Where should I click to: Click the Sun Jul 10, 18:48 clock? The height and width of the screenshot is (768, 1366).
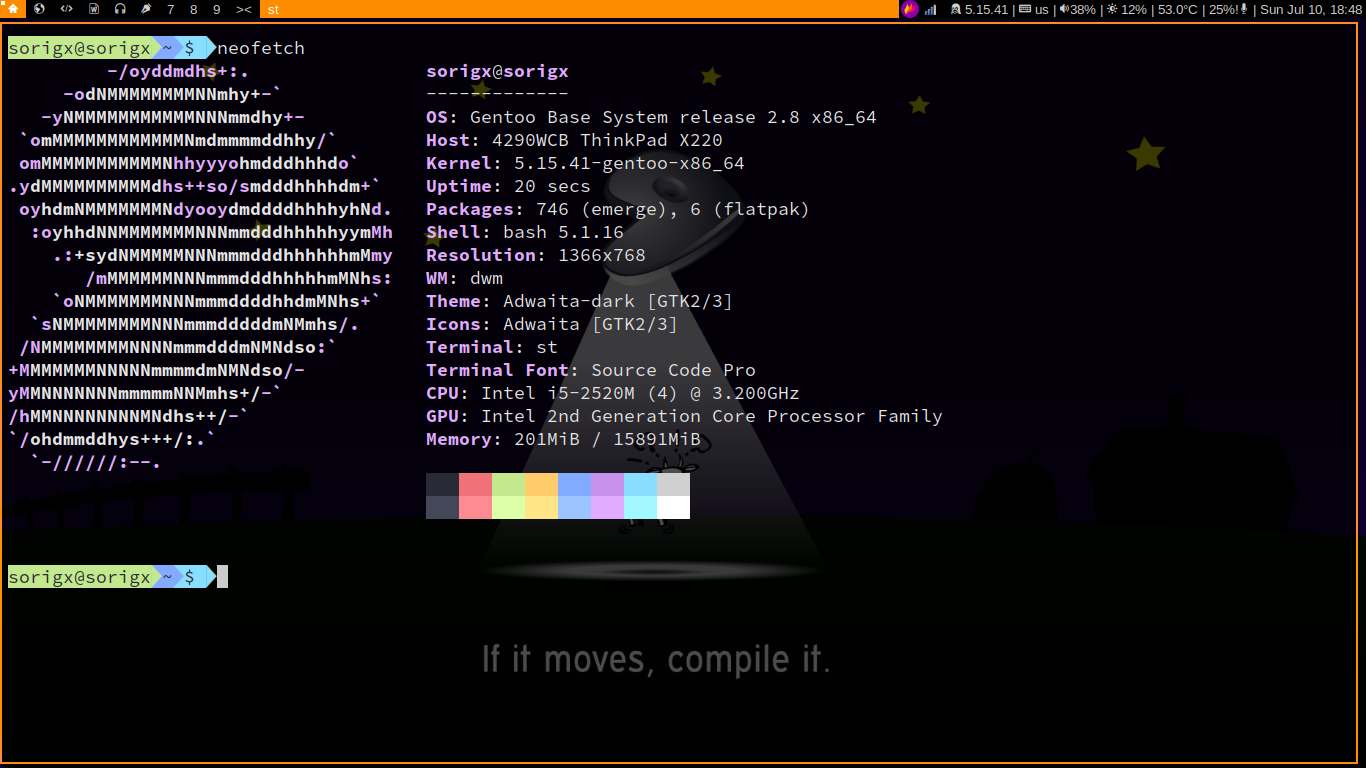click(1311, 10)
